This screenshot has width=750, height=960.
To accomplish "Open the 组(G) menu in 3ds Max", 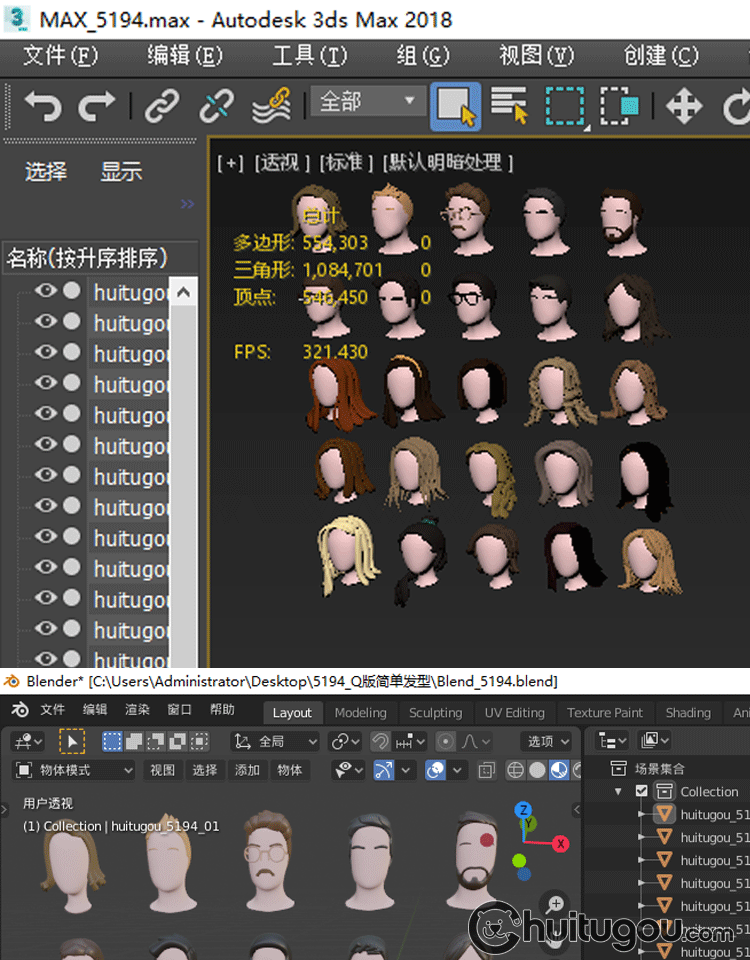I will [x=422, y=56].
